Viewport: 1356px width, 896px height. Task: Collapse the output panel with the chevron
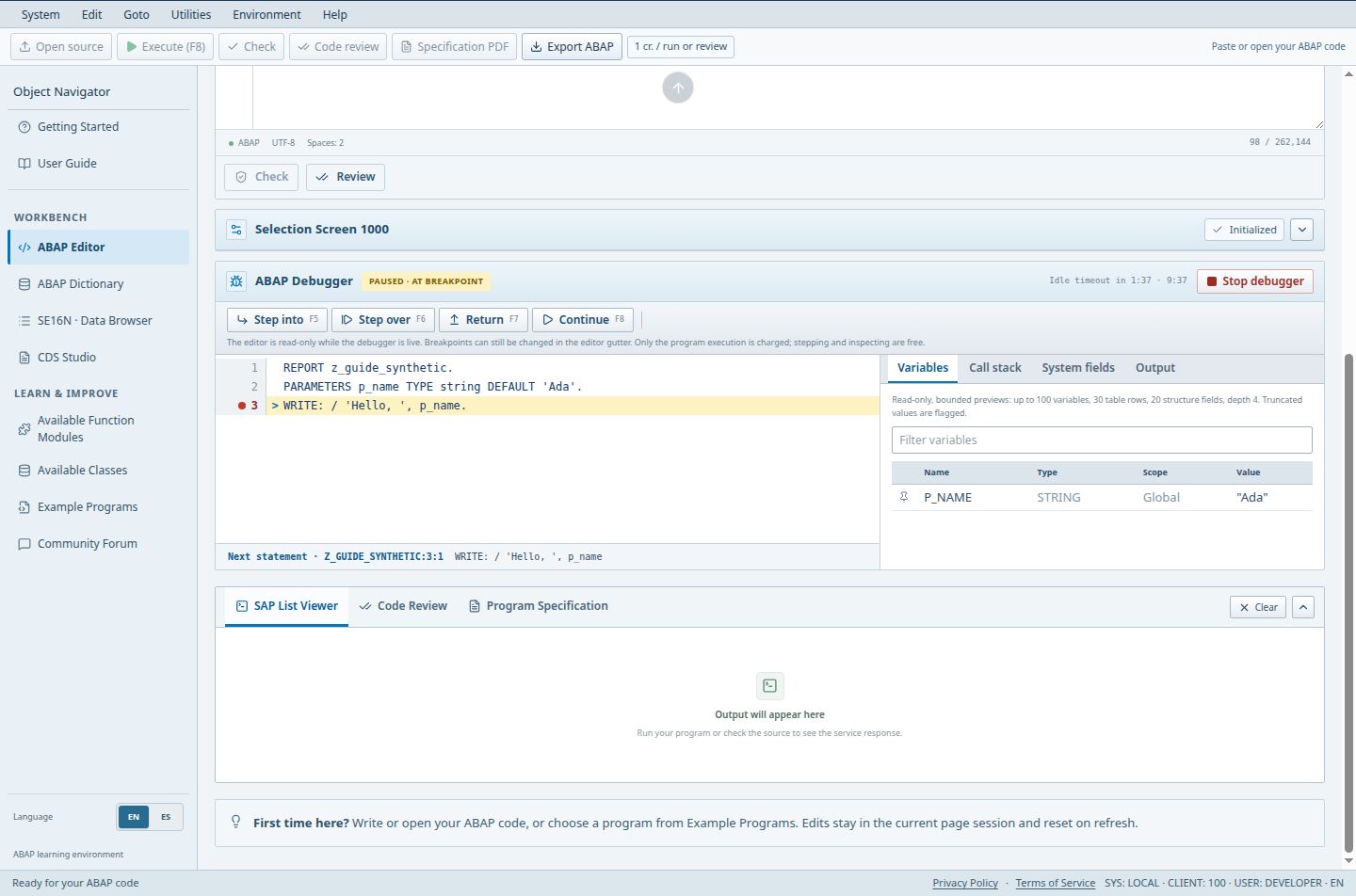pos(1303,608)
